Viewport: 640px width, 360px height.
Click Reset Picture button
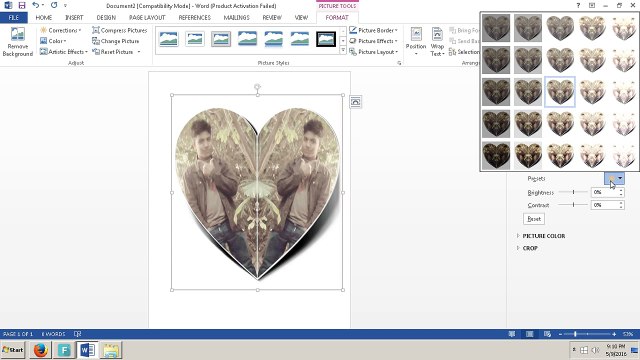coord(113,52)
